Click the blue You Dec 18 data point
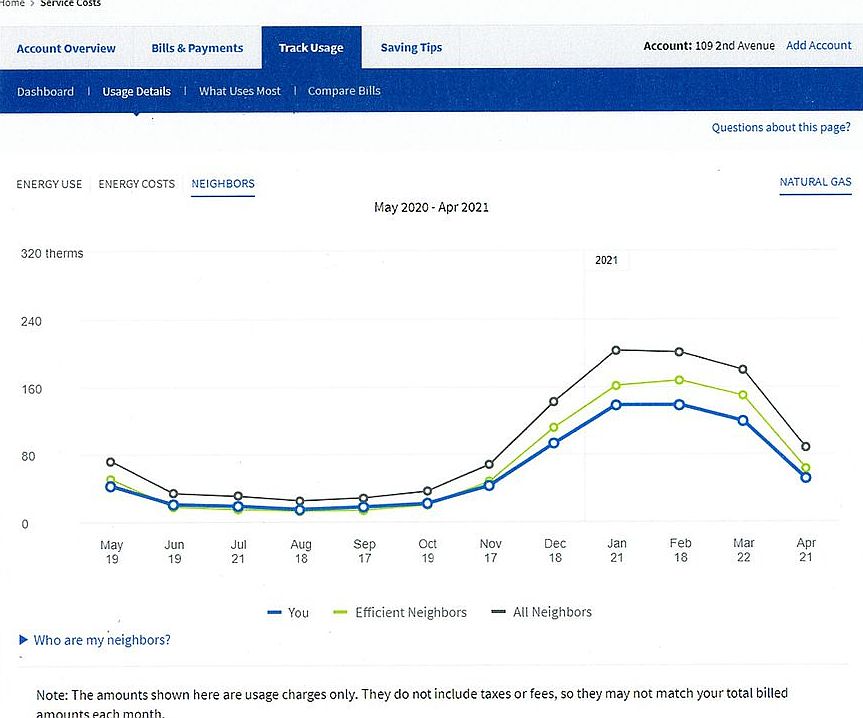The width and height of the screenshot is (863, 718). [554, 443]
